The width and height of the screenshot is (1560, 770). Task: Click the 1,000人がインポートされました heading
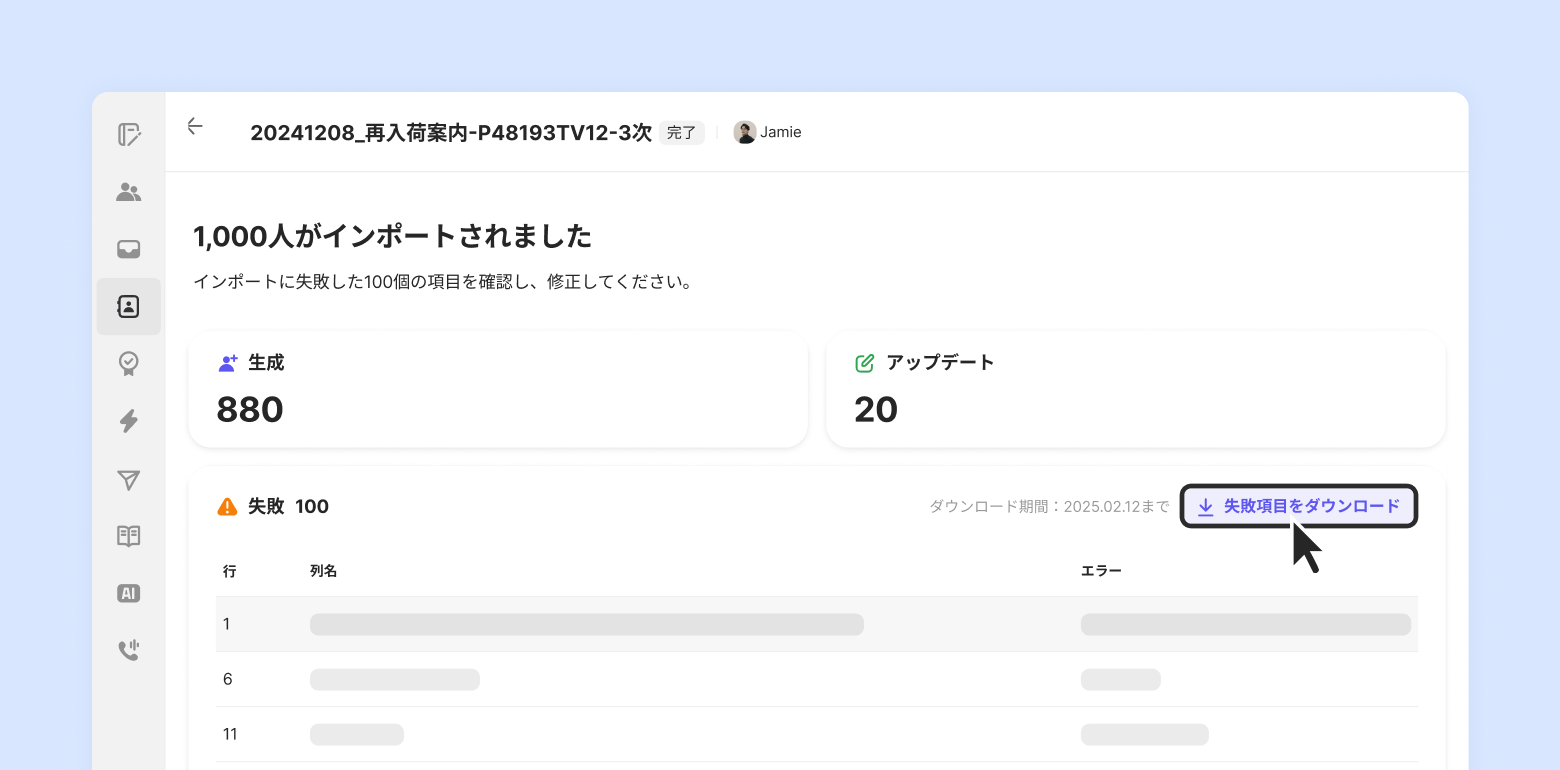(392, 236)
